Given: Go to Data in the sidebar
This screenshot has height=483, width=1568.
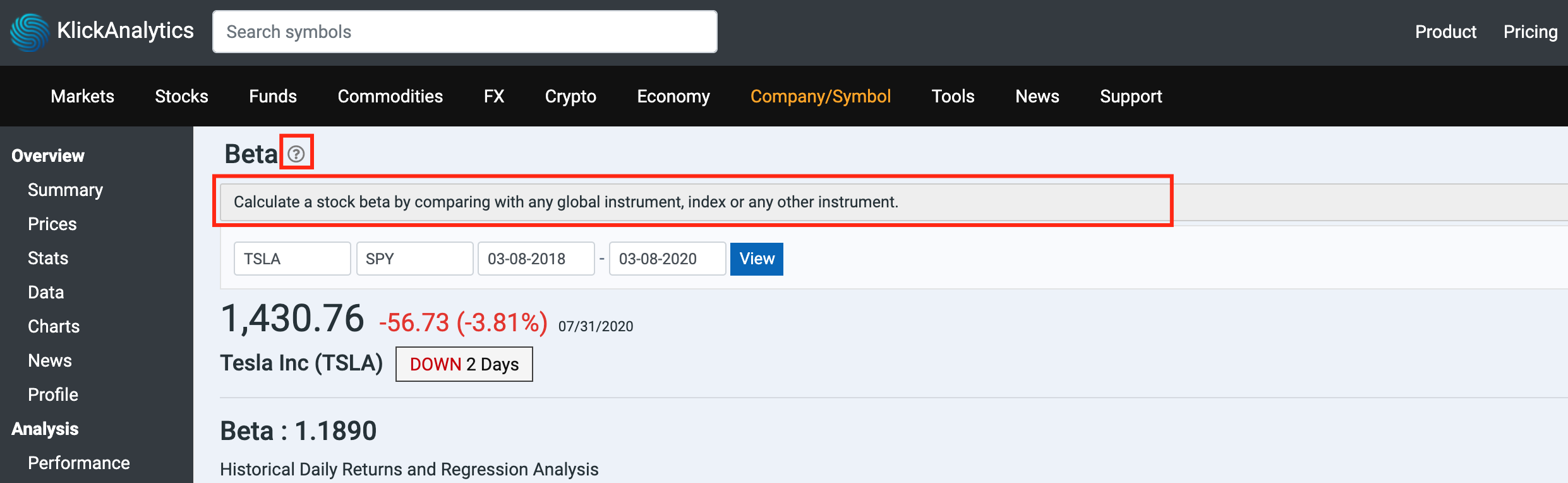Looking at the screenshot, I should pyautogui.click(x=46, y=292).
